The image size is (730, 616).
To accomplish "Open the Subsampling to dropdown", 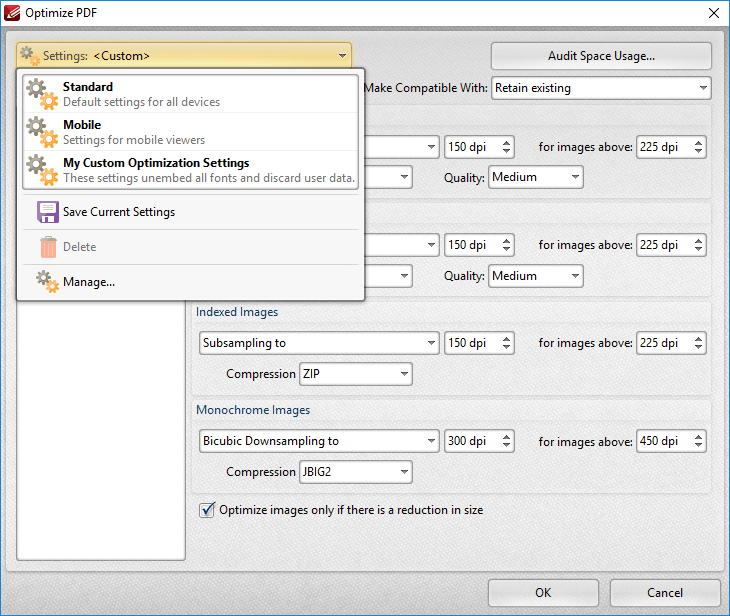I will [319, 343].
